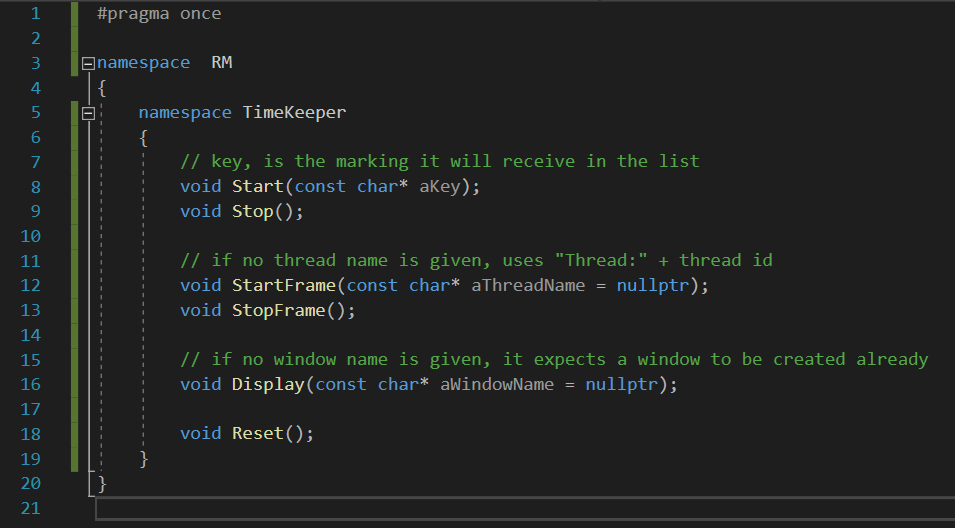Click the comment about thread name and thread id
The image size is (955, 528).
[476, 261]
